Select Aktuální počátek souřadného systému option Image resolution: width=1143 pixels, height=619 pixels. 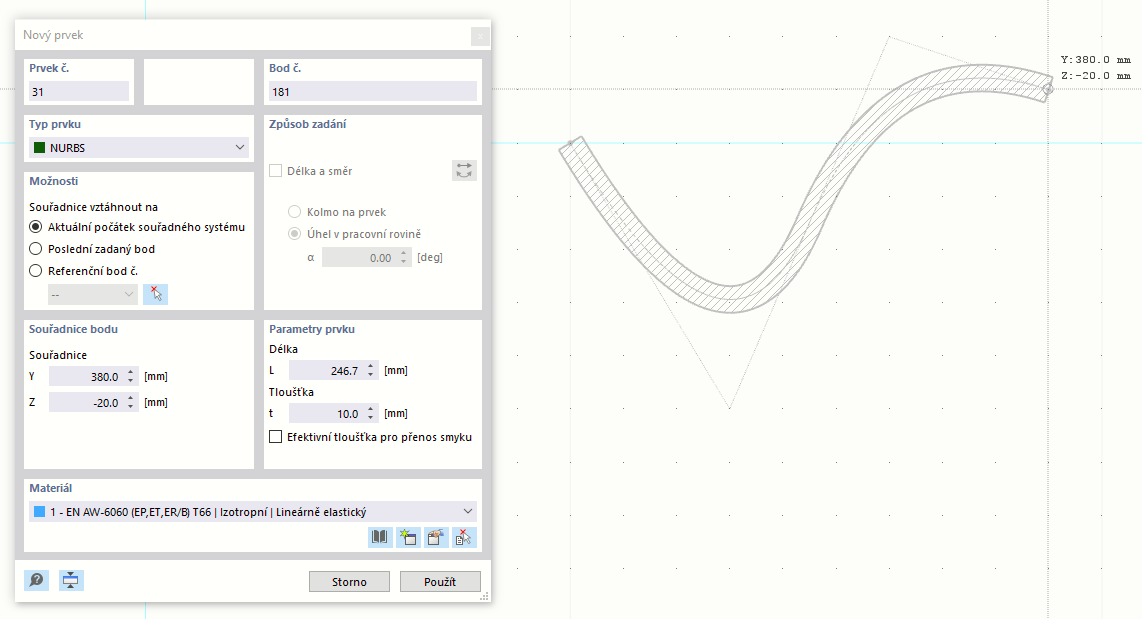pos(36,227)
